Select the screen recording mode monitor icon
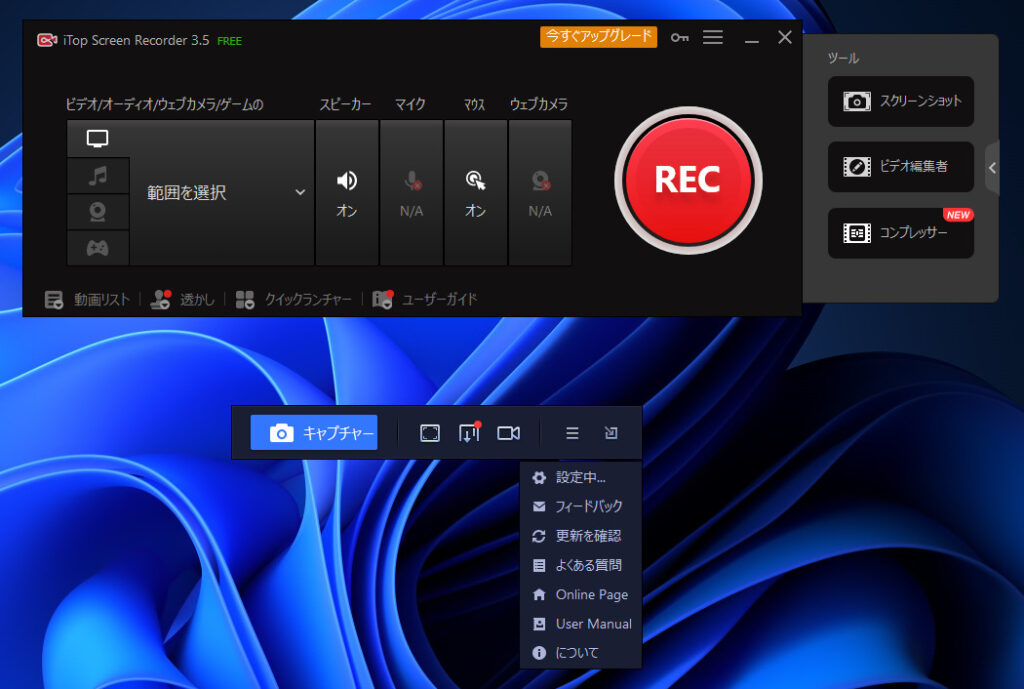This screenshot has height=689, width=1024. pyautogui.click(x=97, y=138)
